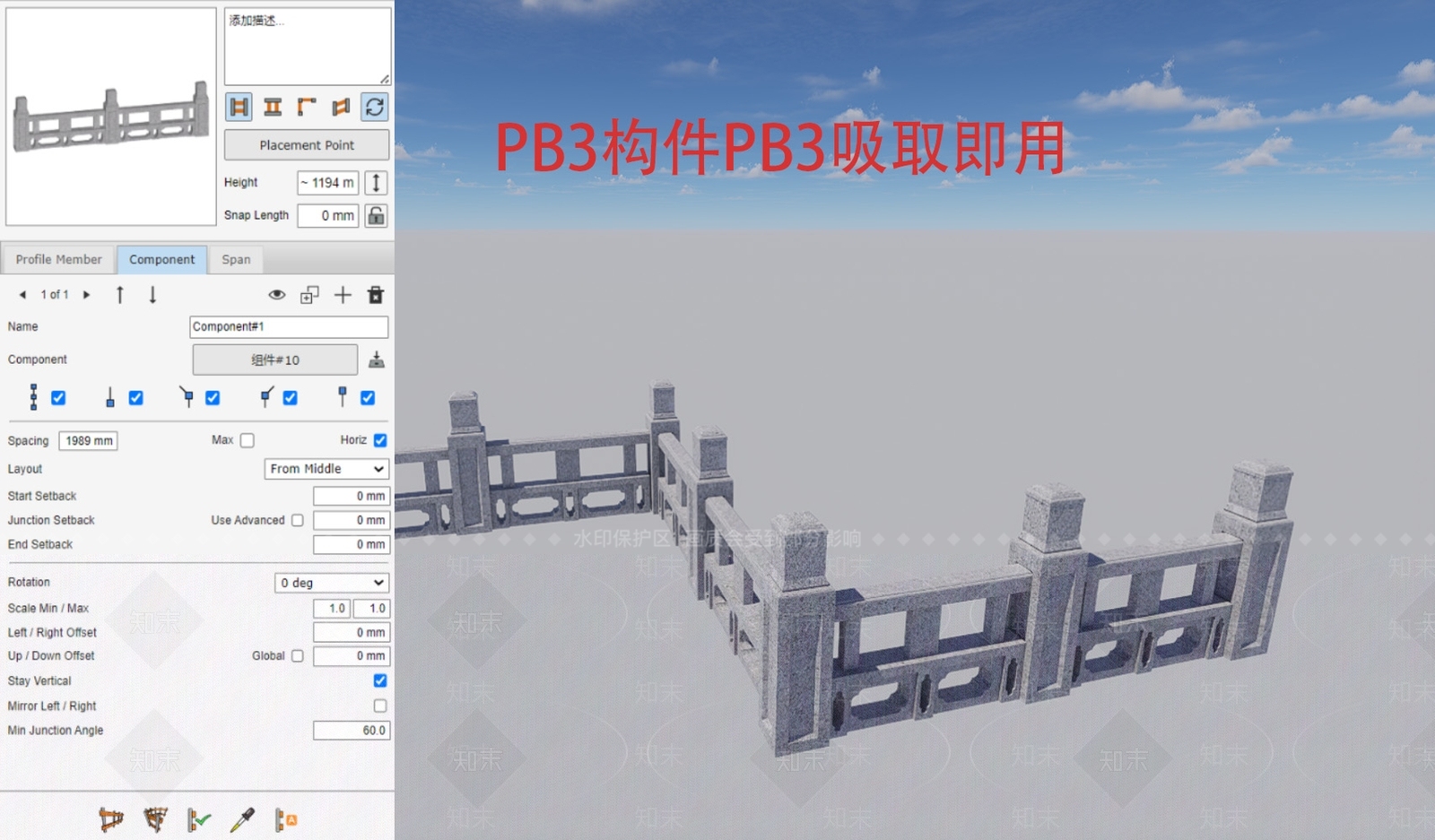Screen dimensions: 1435x840
Task: Click the apply assembly checkmark tool
Action: coord(198,818)
